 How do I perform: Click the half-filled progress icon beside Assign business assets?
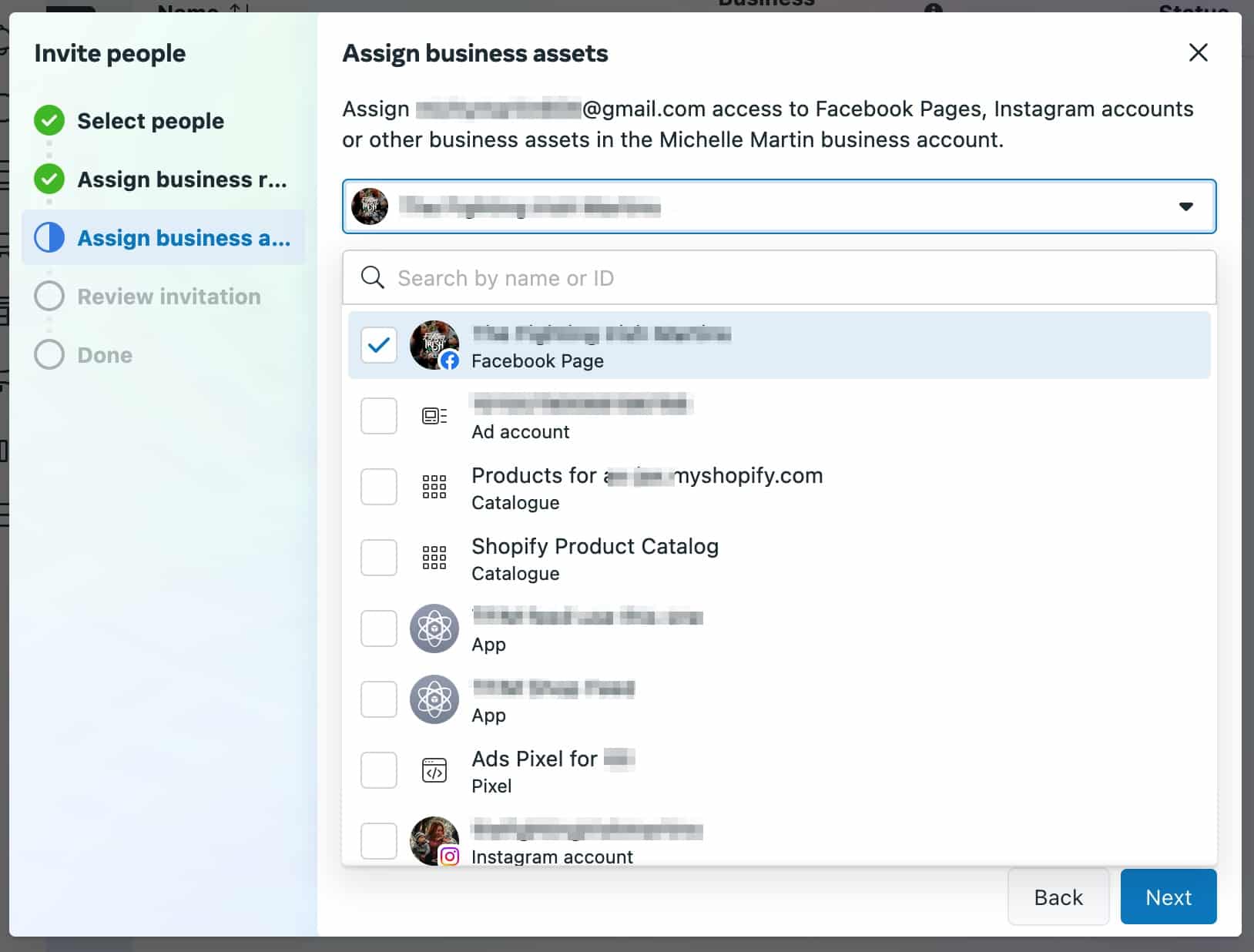(x=49, y=238)
